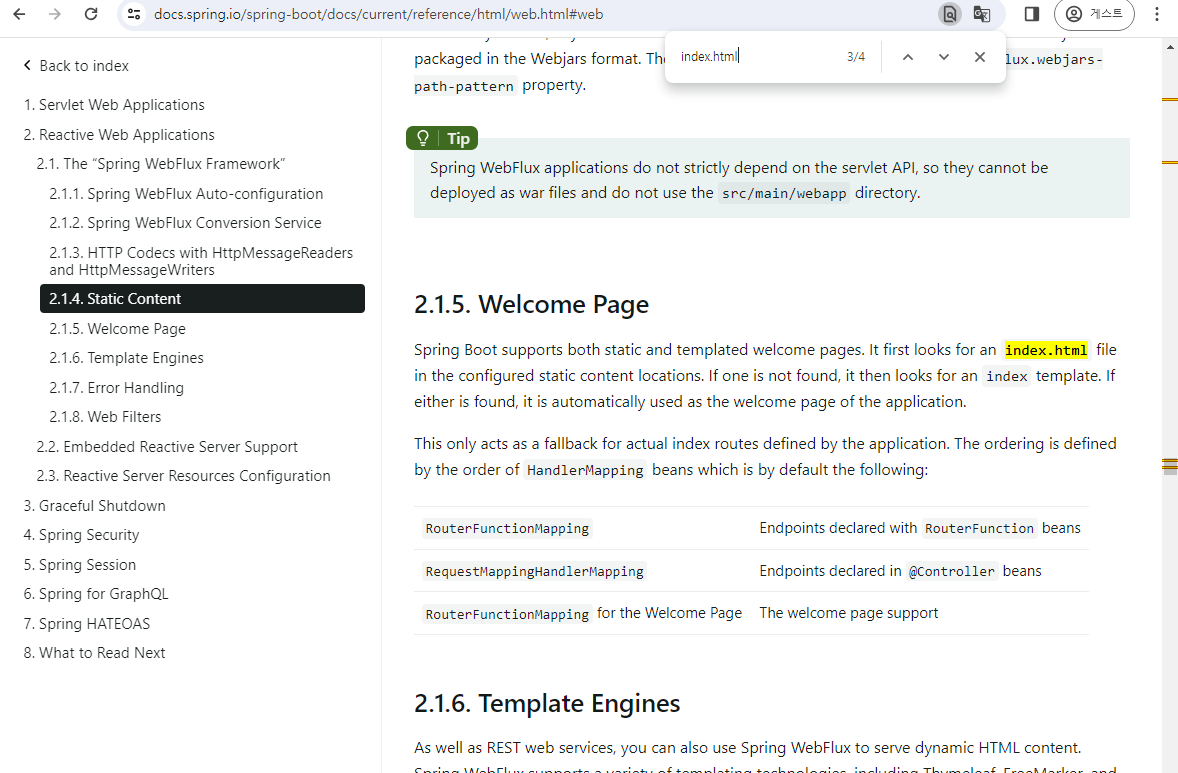Viewport: 1178px width, 773px height.
Task: Open 2.3. Reactive Server Resources Configuration
Action: coord(183,476)
